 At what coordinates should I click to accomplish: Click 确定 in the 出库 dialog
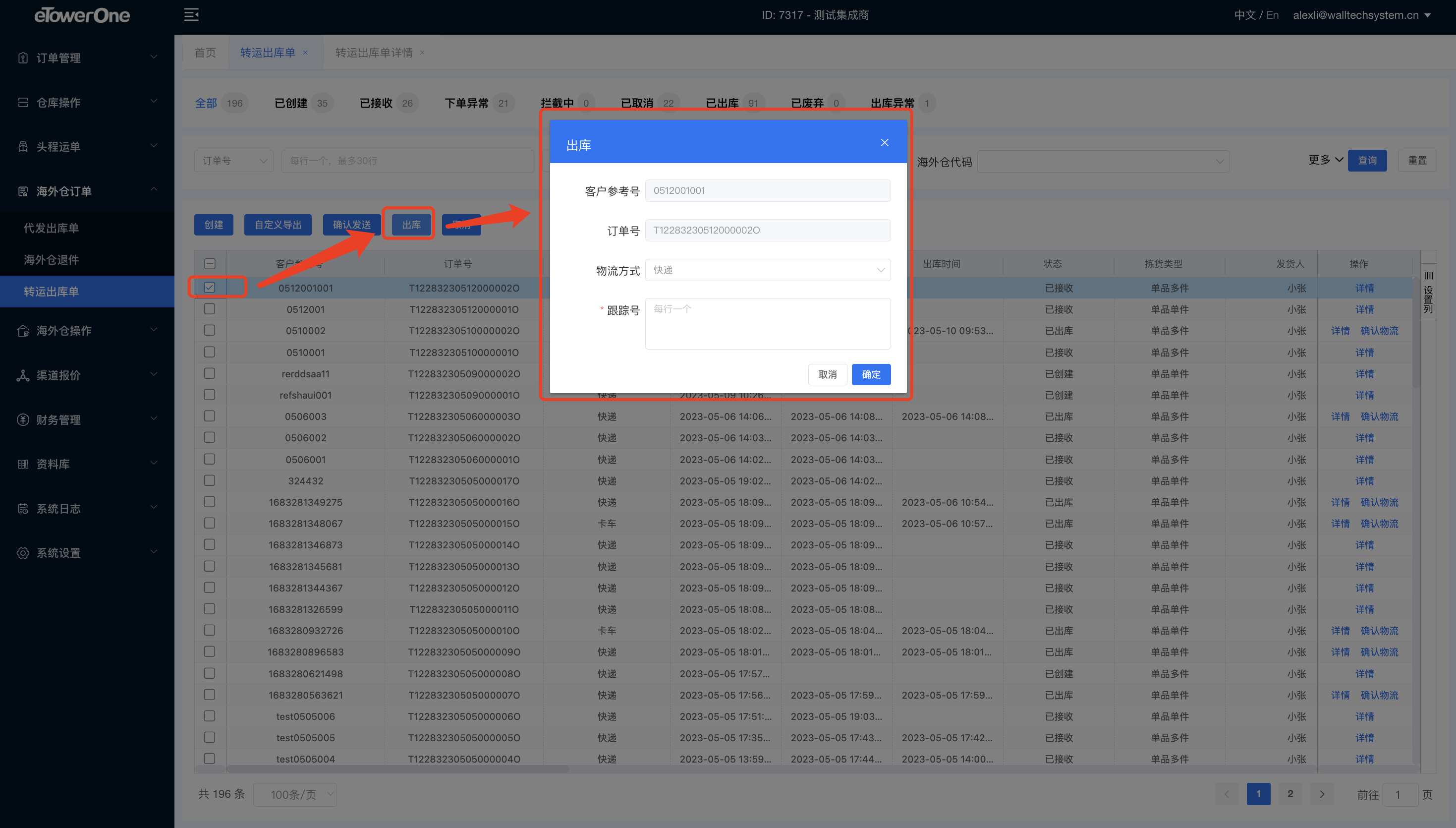point(871,374)
